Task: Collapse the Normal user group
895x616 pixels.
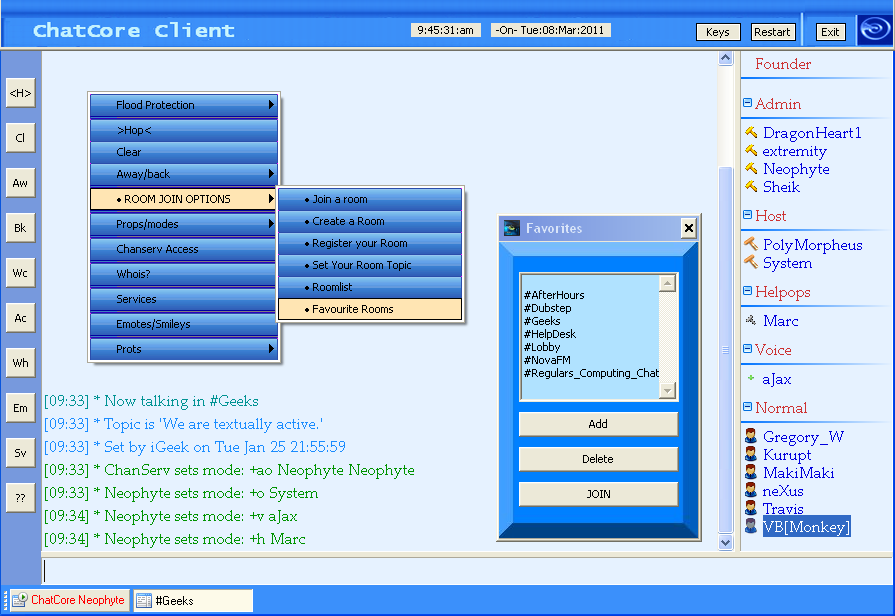Action: [747, 406]
